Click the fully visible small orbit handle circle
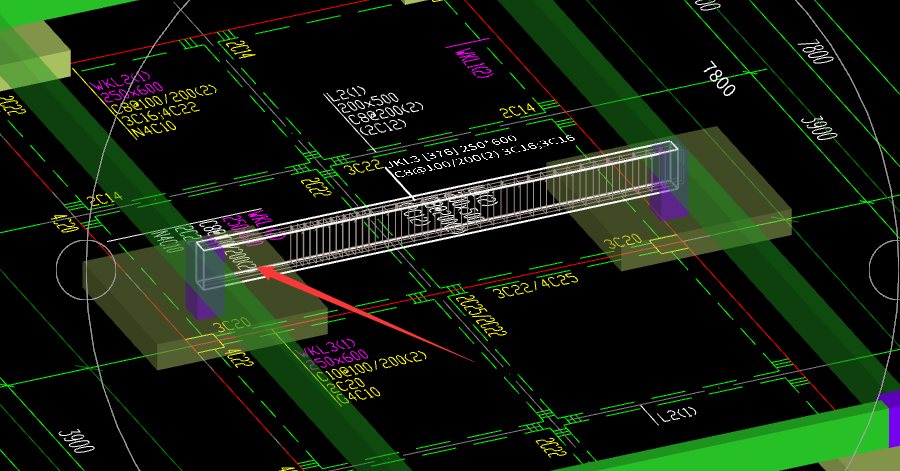This screenshot has height=471, width=900. [86, 269]
